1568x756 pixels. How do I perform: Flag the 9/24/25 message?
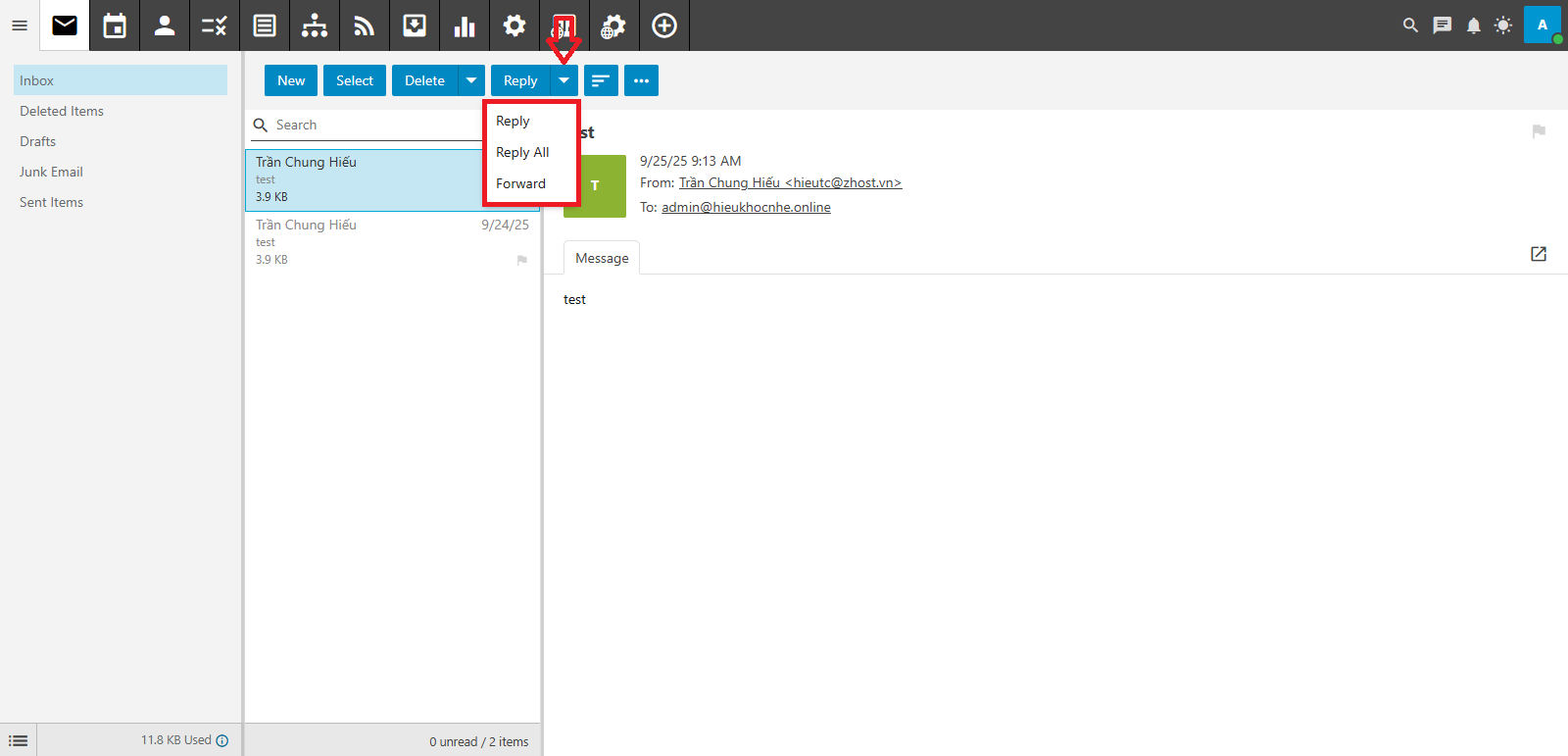pyautogui.click(x=521, y=260)
